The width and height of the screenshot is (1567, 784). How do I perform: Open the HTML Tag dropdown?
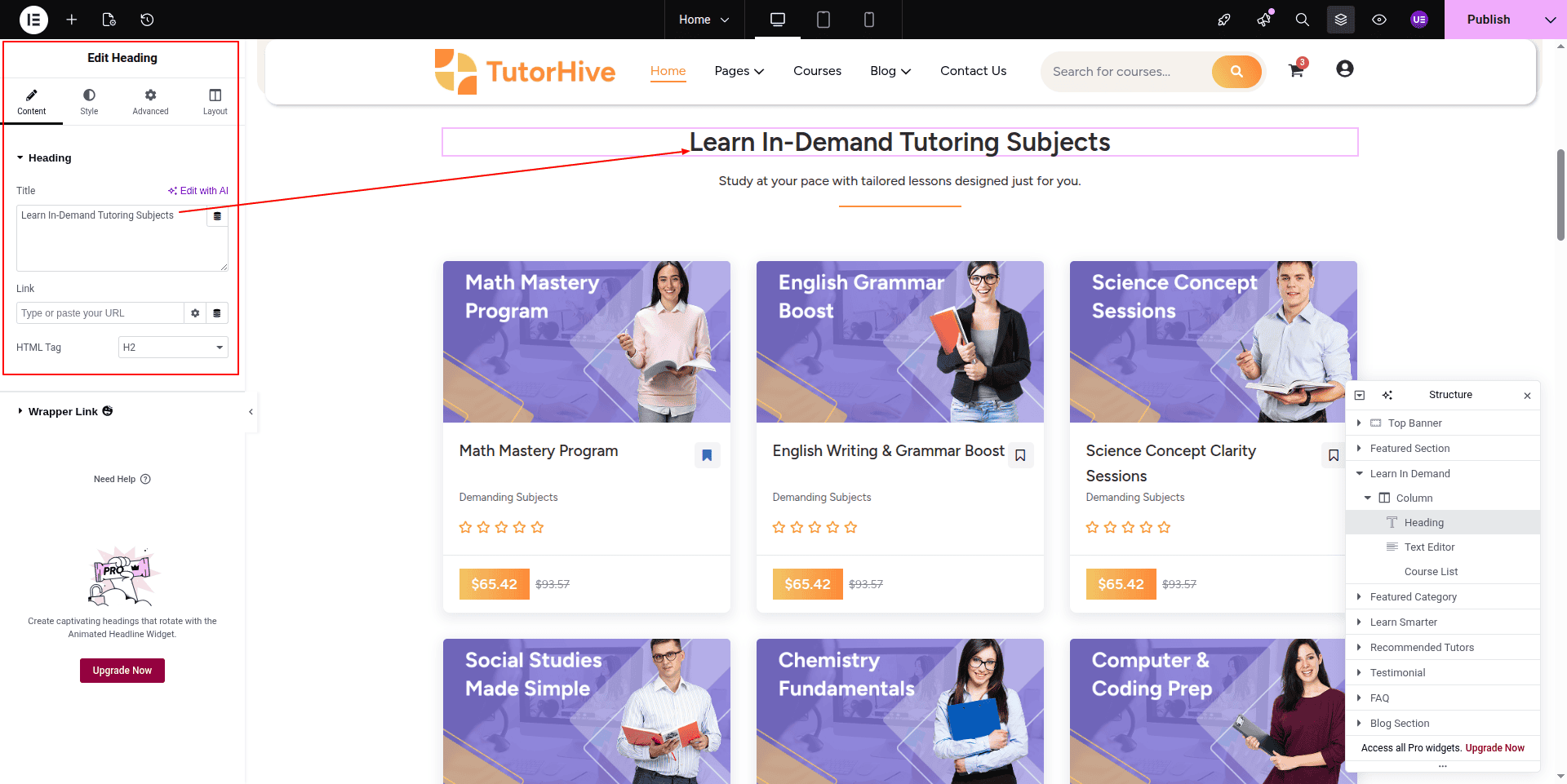click(x=173, y=348)
